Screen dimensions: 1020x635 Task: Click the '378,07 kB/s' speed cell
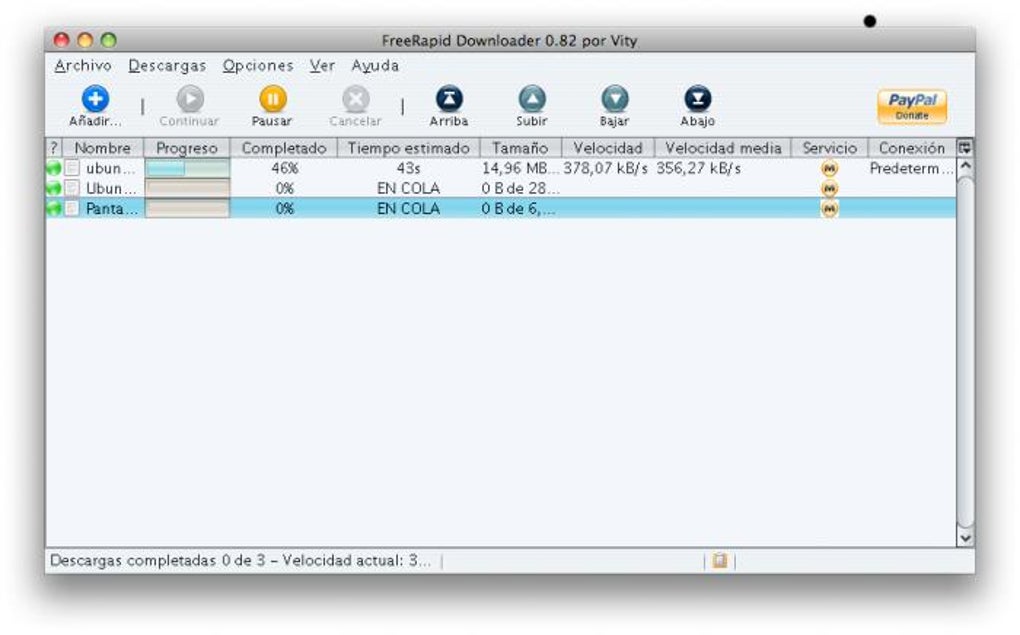pyautogui.click(x=606, y=169)
